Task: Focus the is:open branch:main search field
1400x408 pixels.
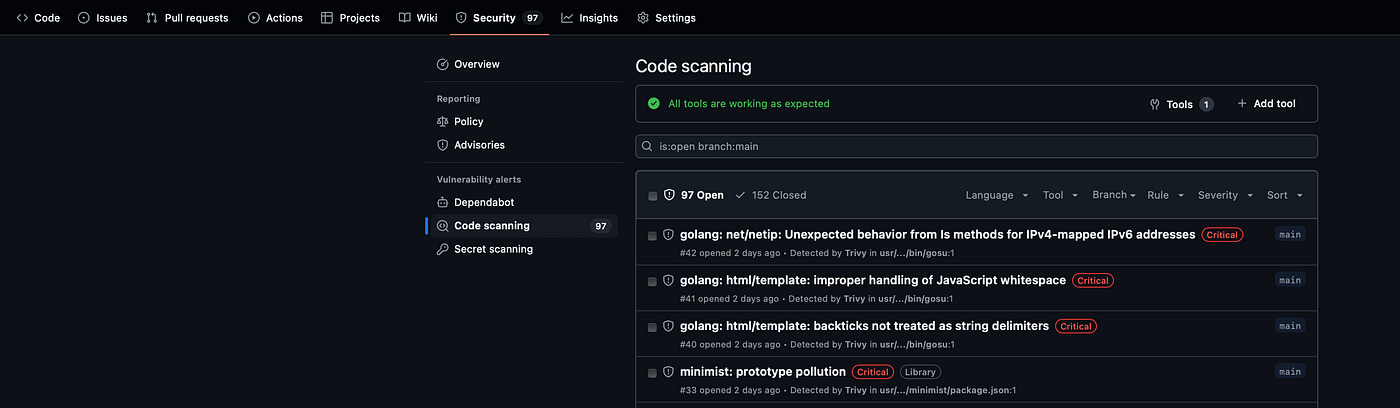Action: point(976,146)
